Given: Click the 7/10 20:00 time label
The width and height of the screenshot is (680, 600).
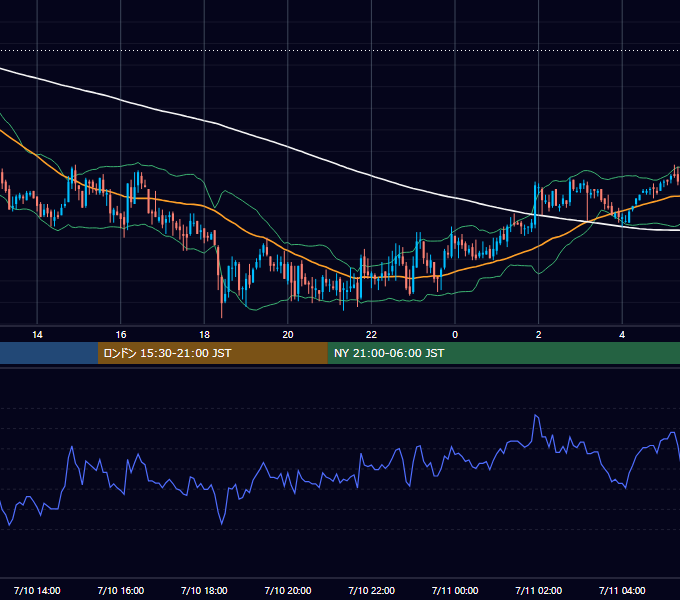Looking at the screenshot, I should point(288,590).
